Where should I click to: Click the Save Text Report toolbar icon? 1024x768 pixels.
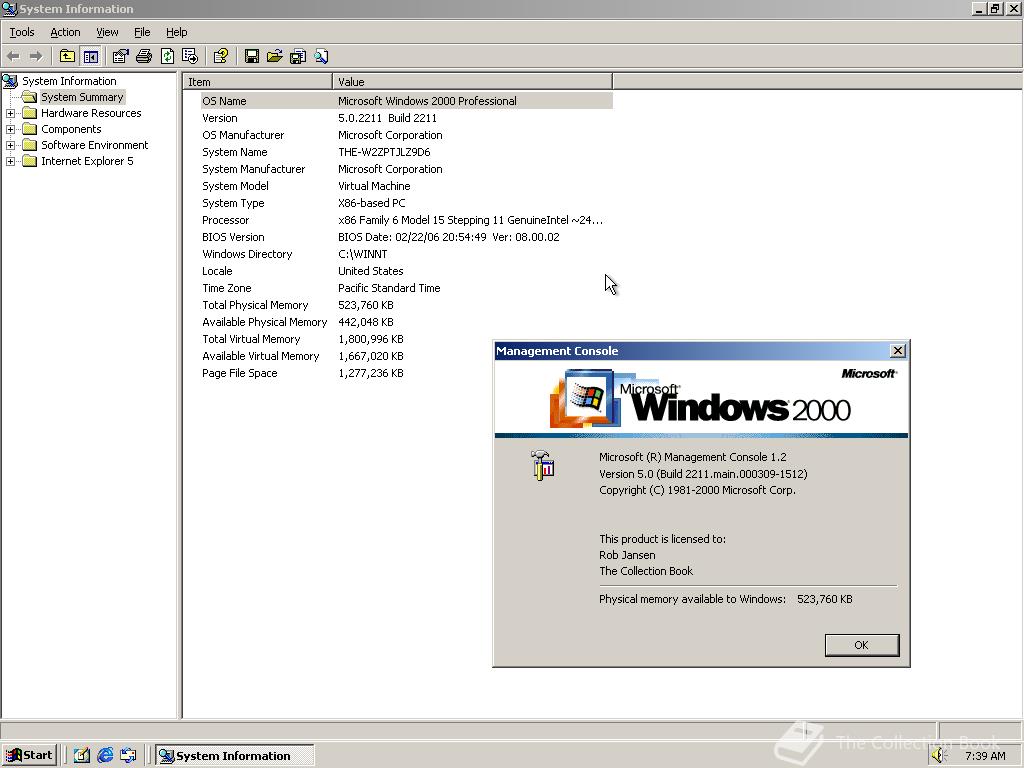pos(298,57)
